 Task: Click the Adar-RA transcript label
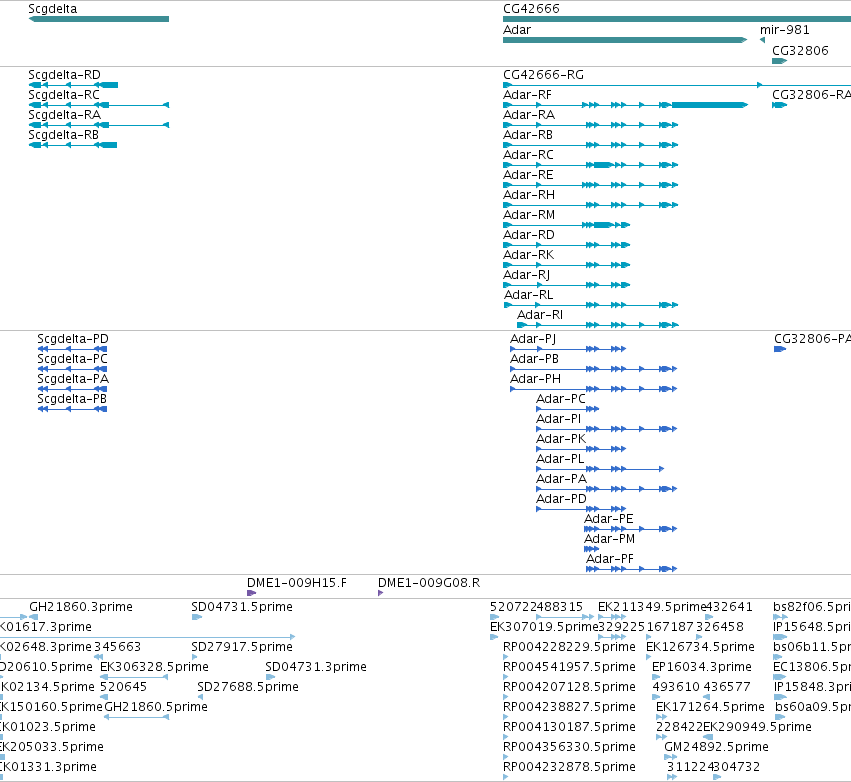pyautogui.click(x=529, y=115)
